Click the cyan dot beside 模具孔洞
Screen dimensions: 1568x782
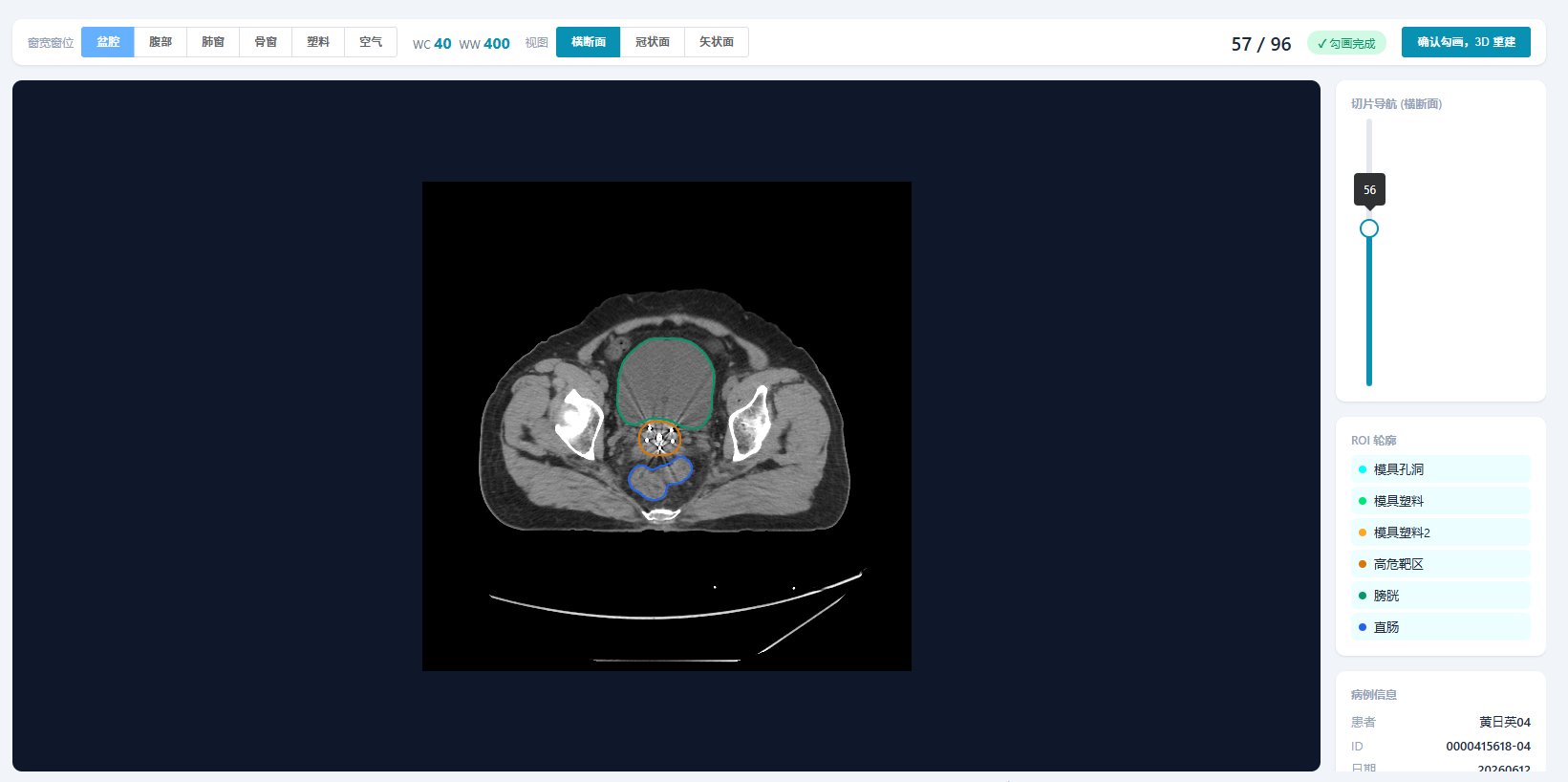pyautogui.click(x=1363, y=469)
